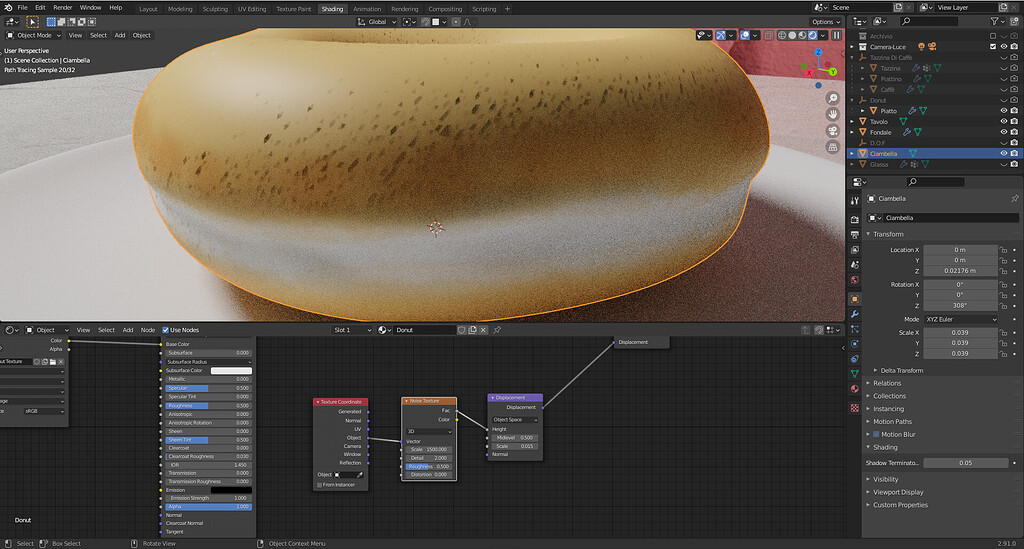The image size is (1024, 549).
Task: Hide Ciambella with its eye icon
Action: pos(1004,153)
